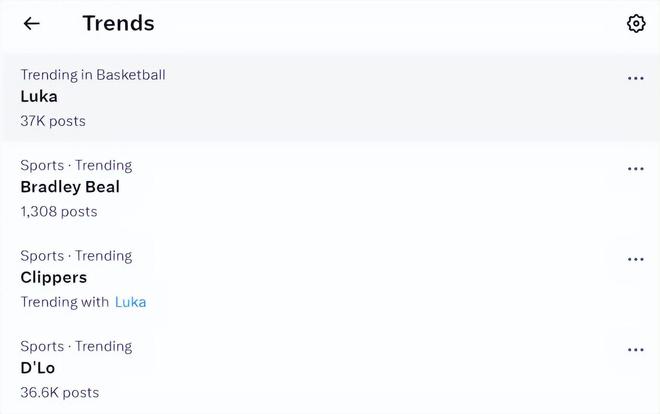
Task: Go back using the left arrow
Action: 32,23
